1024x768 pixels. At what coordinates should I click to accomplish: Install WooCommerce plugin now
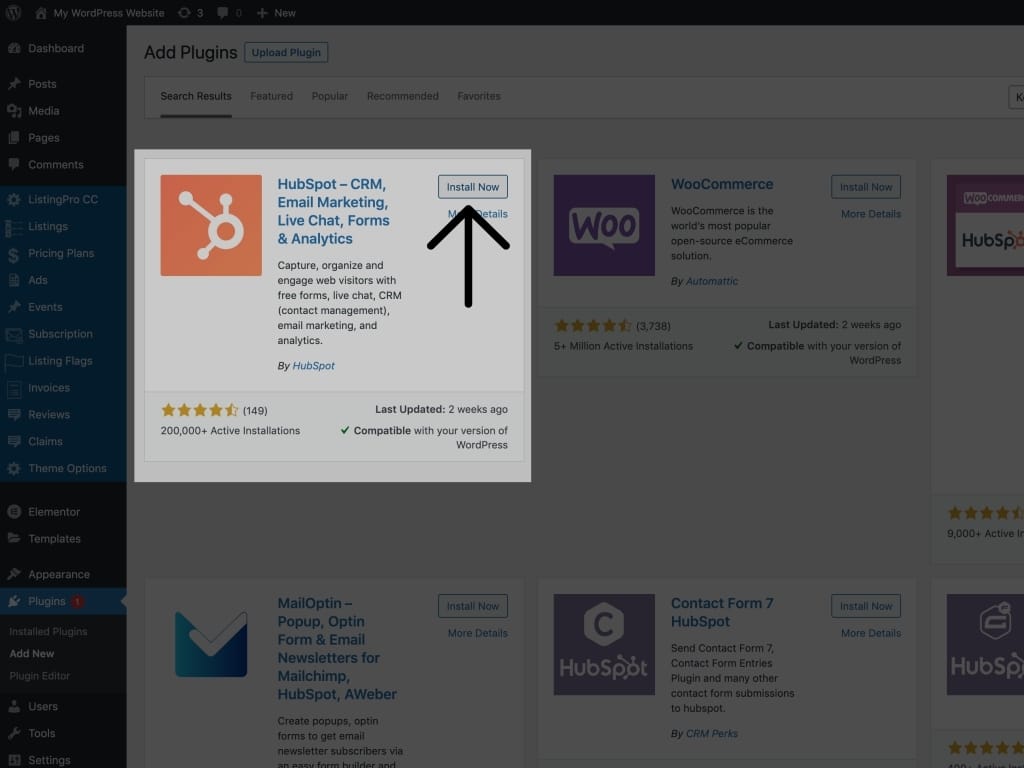tap(866, 187)
